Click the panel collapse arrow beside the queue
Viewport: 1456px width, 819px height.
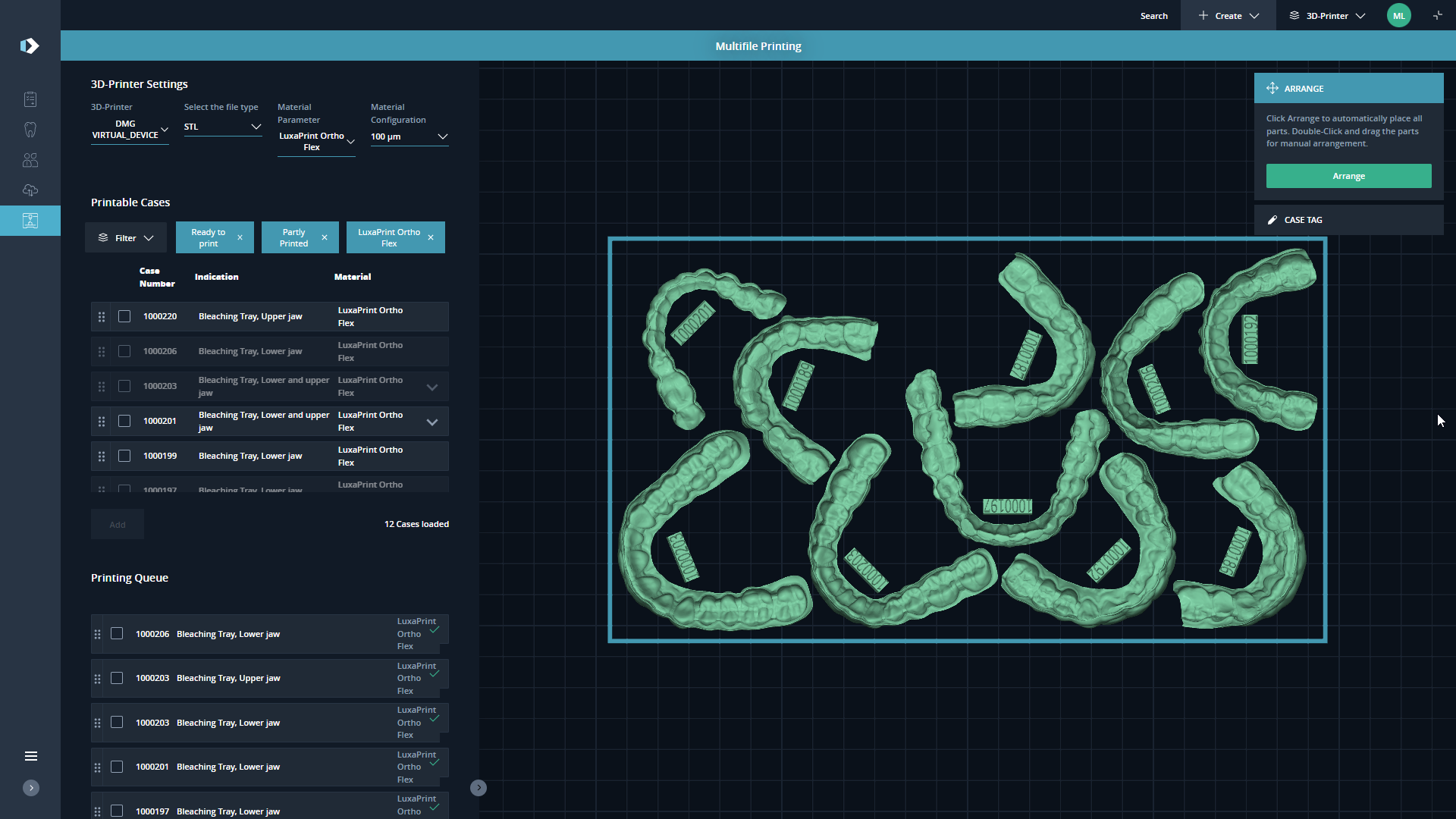coord(479,788)
